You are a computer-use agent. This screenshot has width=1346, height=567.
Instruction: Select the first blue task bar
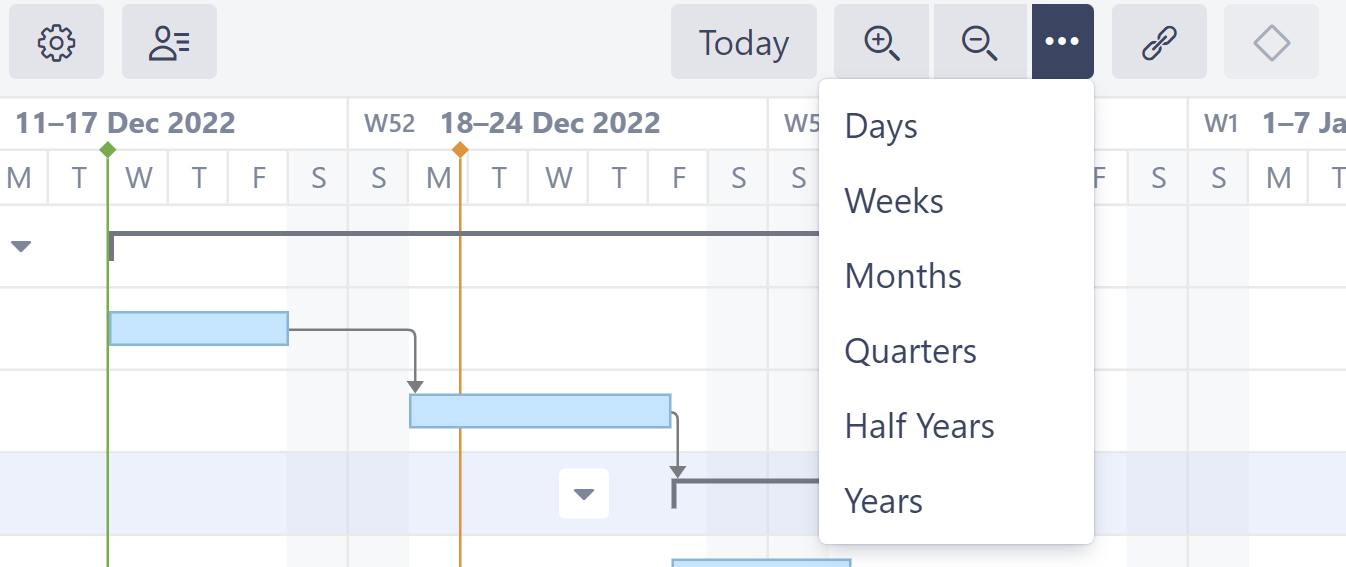click(x=198, y=328)
